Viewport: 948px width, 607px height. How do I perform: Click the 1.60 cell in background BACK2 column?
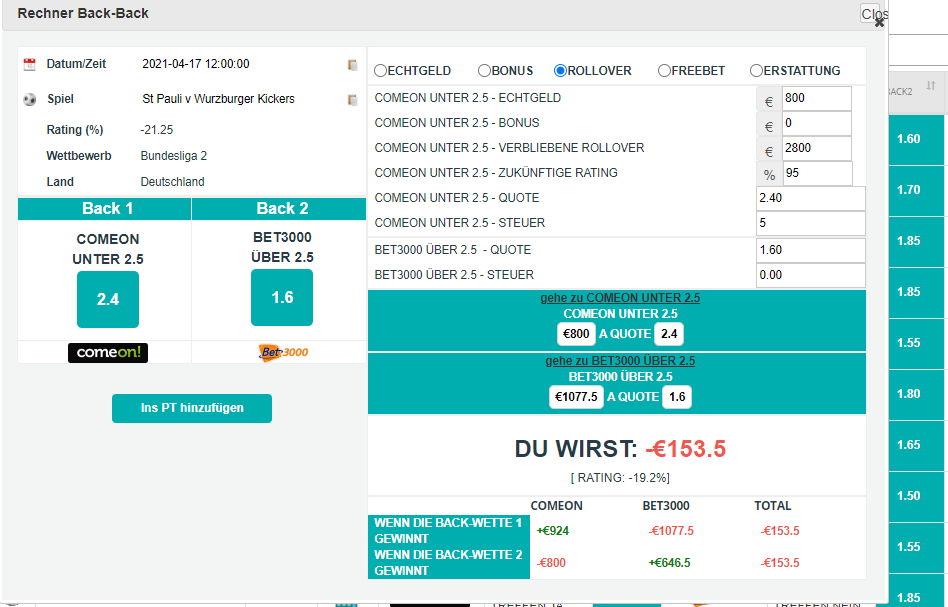(916, 139)
